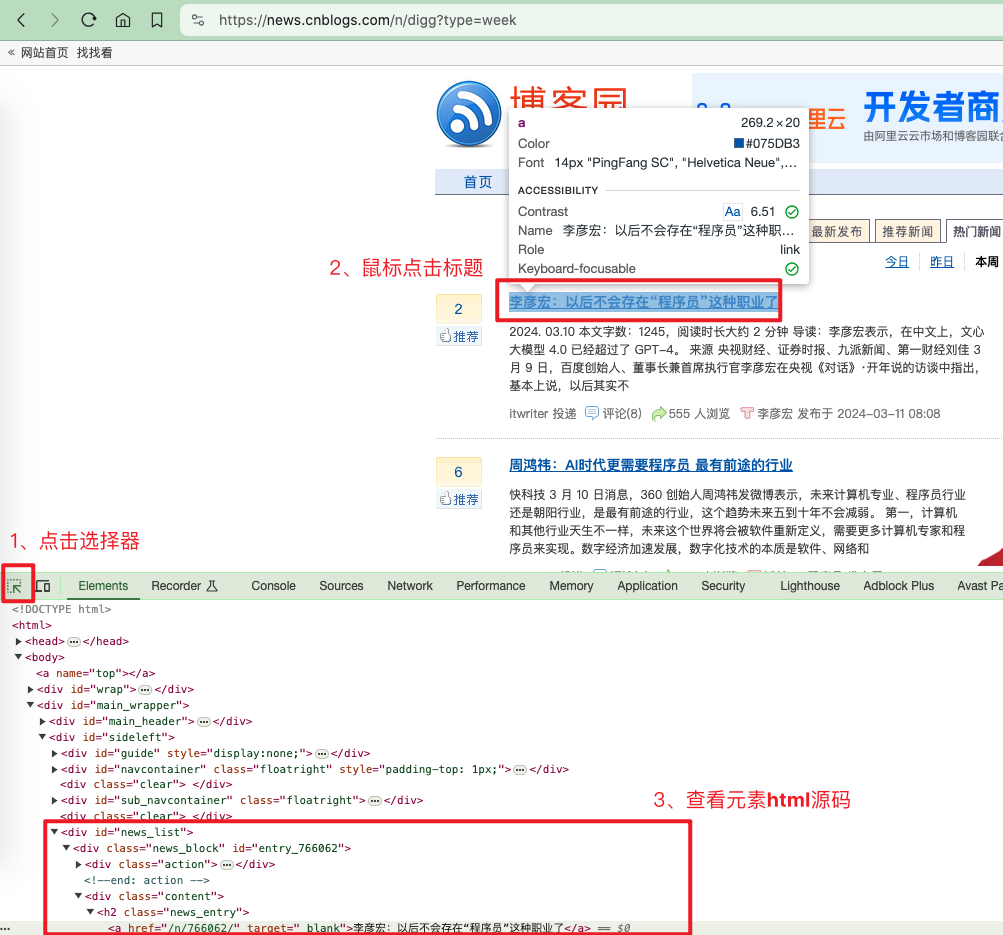Open the Lighthouse tab
The height and width of the screenshot is (935, 1003).
(x=810, y=586)
